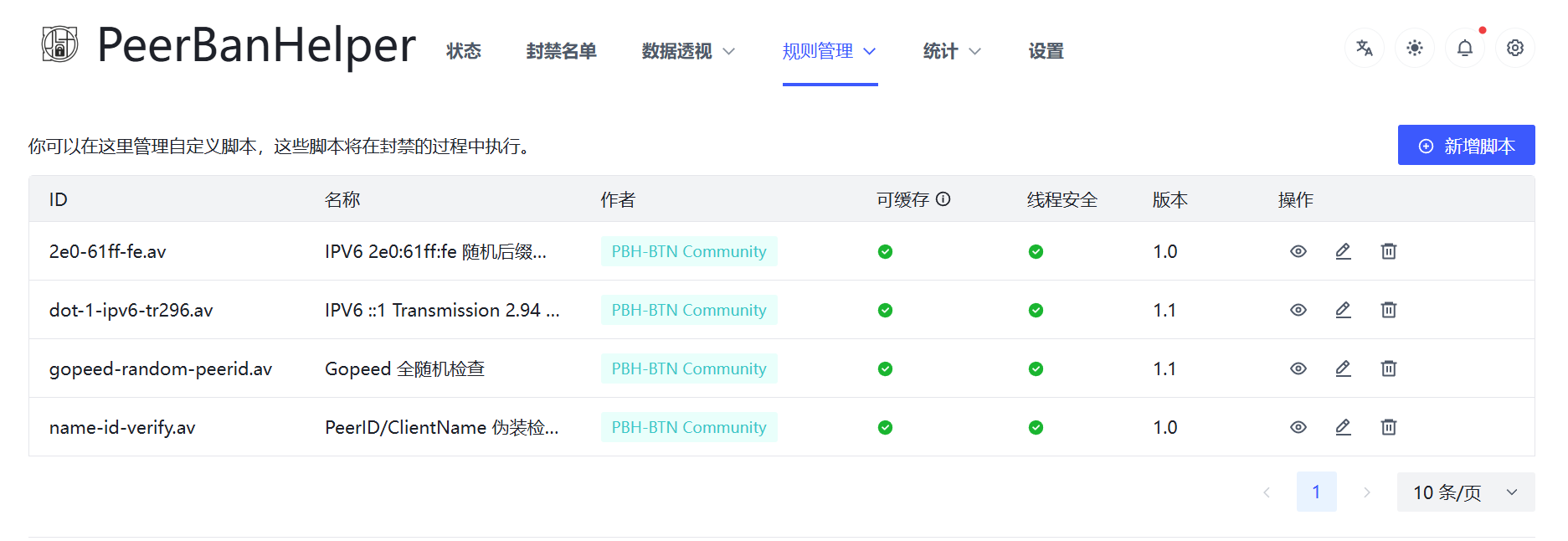Open the 10 条/页 page size selector

pos(1465,492)
